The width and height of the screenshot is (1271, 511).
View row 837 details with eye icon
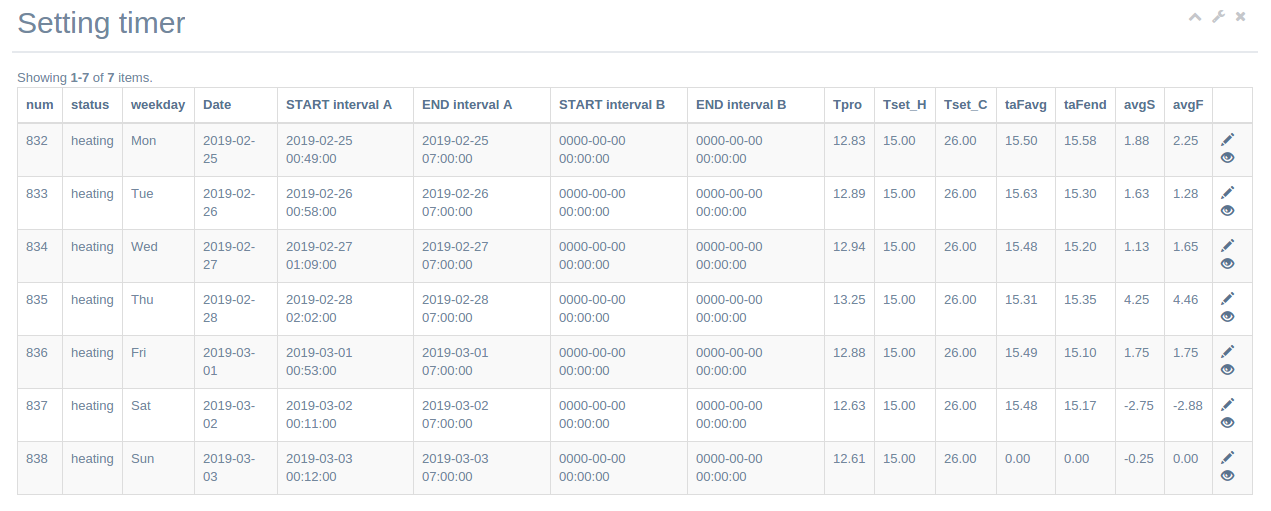point(1228,423)
